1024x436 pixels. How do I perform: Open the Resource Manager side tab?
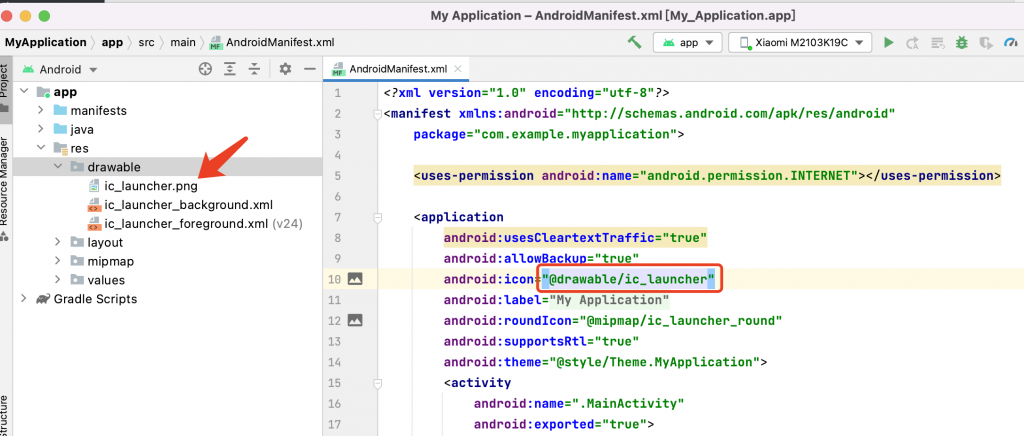(x=5, y=182)
